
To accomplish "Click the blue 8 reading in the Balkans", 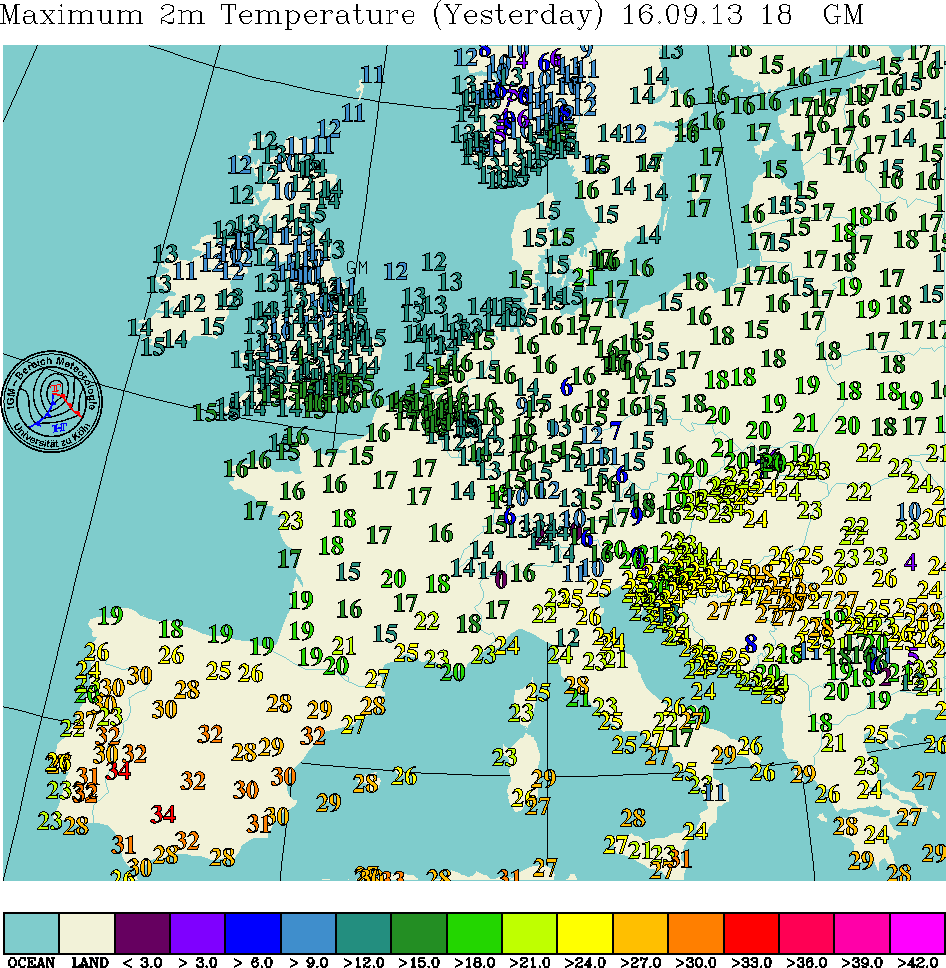I will coord(750,643).
